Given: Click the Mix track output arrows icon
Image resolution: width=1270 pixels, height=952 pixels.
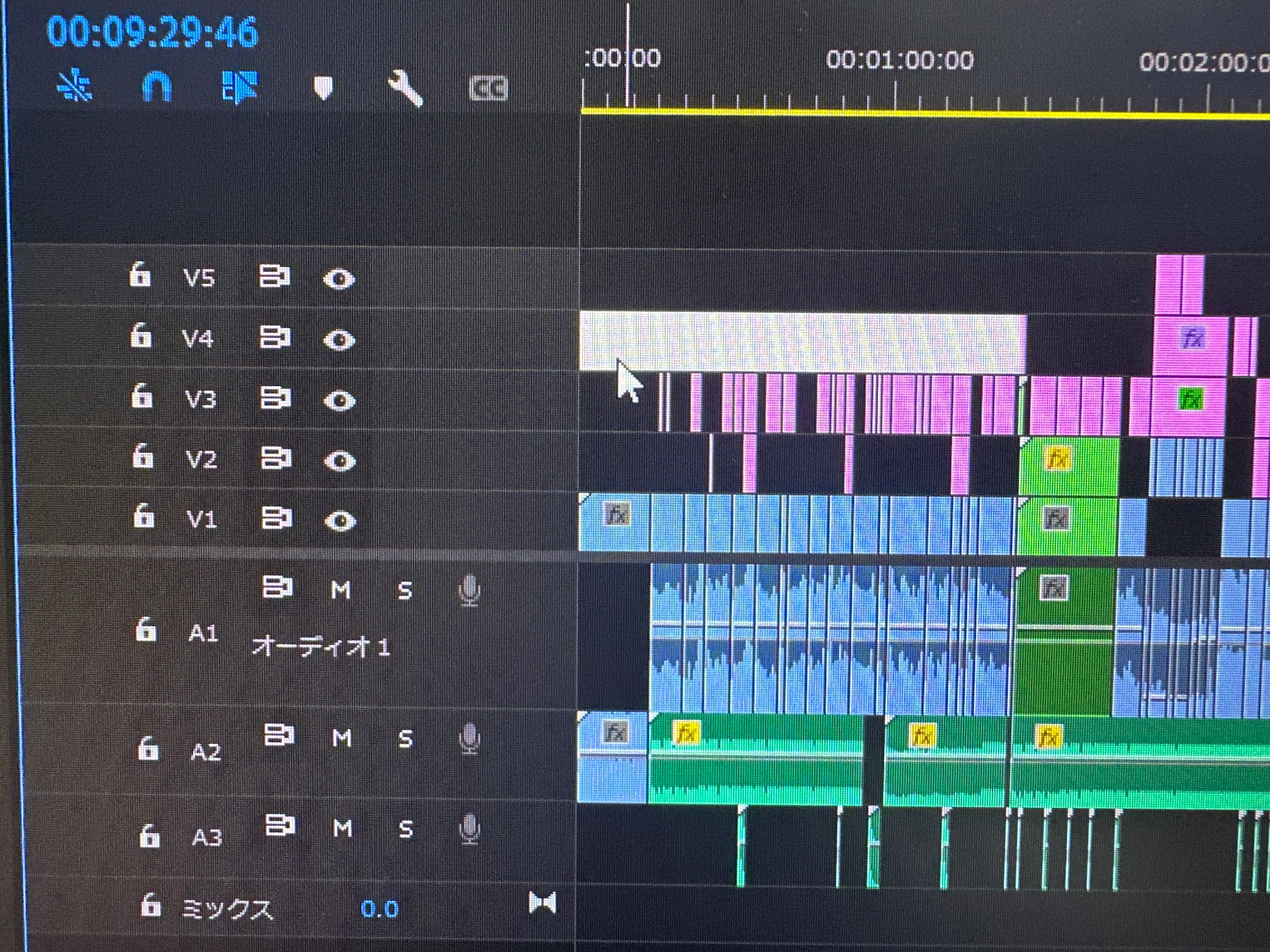Looking at the screenshot, I should tap(542, 903).
